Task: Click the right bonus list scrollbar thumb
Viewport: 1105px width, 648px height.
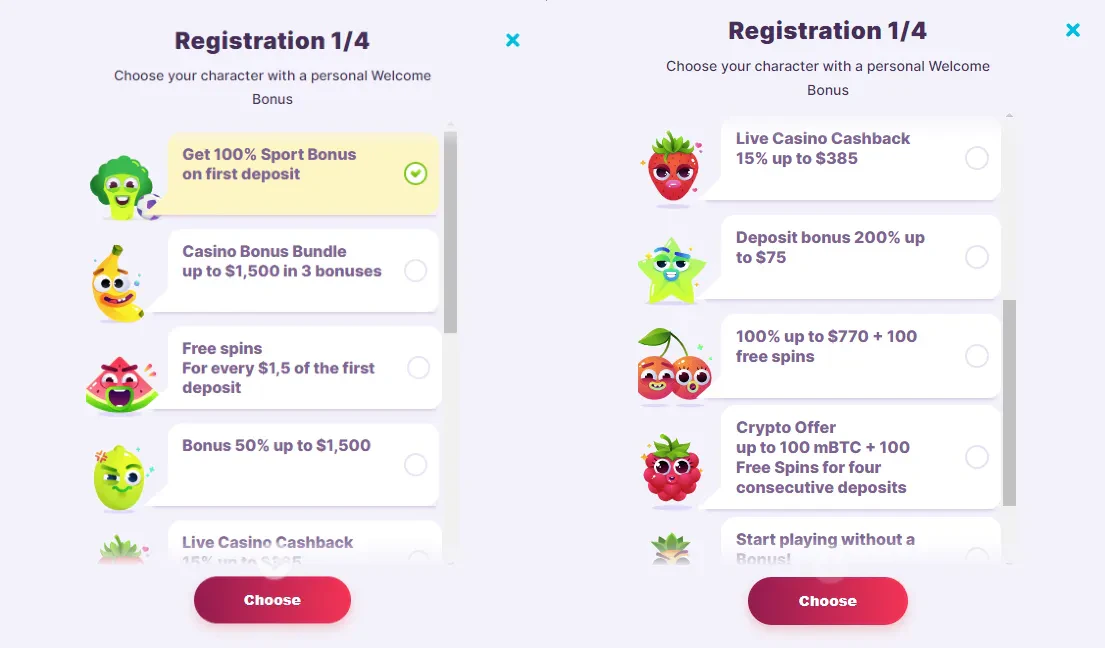Action: [x=1009, y=403]
